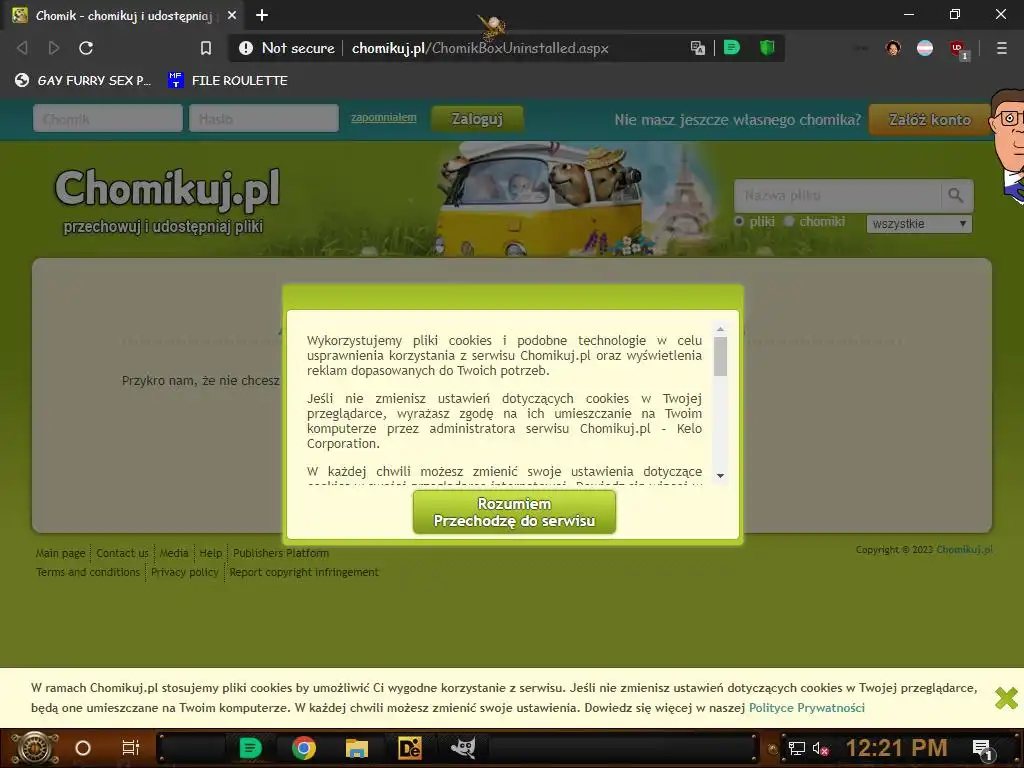Open the wszystkie file type dropdown
The height and width of the screenshot is (768, 1024).
[919, 223]
